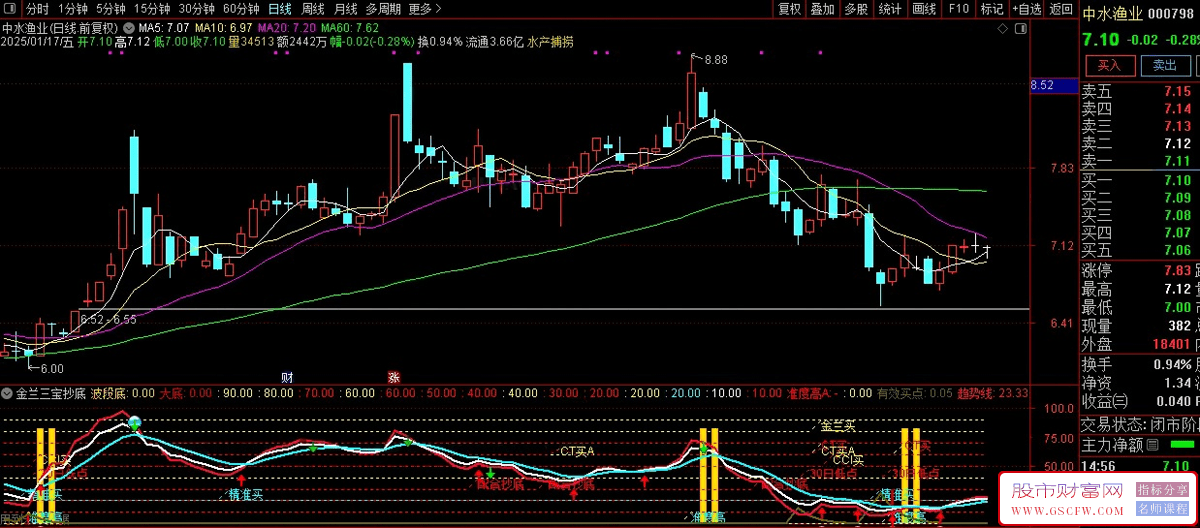Click the MA60: 7.62 label
1200x528 pixels.
(x=350, y=28)
